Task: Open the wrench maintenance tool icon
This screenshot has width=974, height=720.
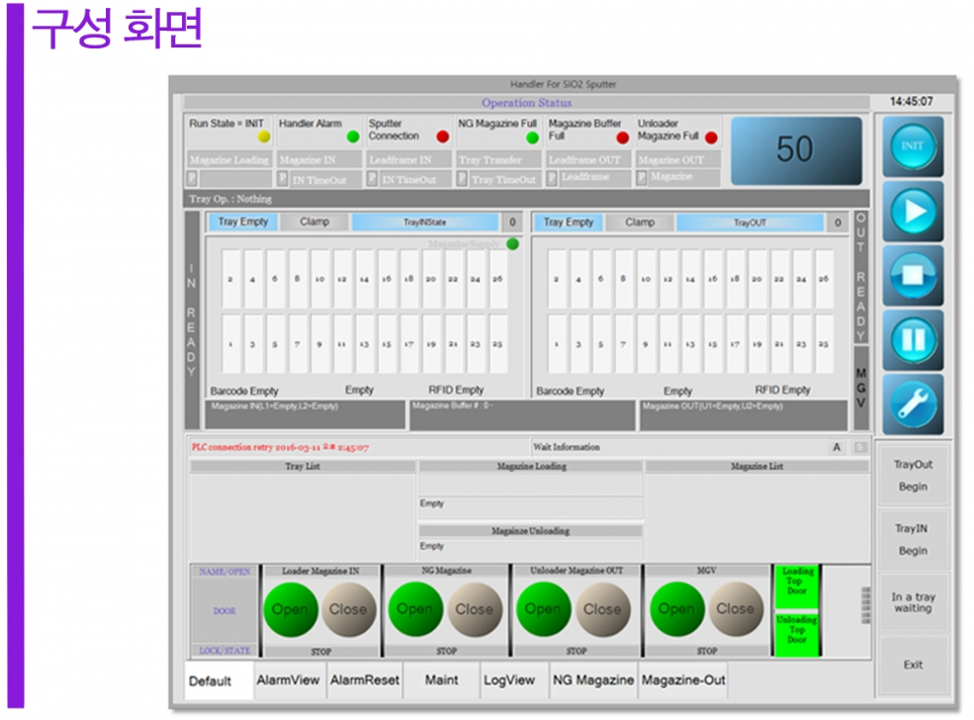Action: point(912,404)
